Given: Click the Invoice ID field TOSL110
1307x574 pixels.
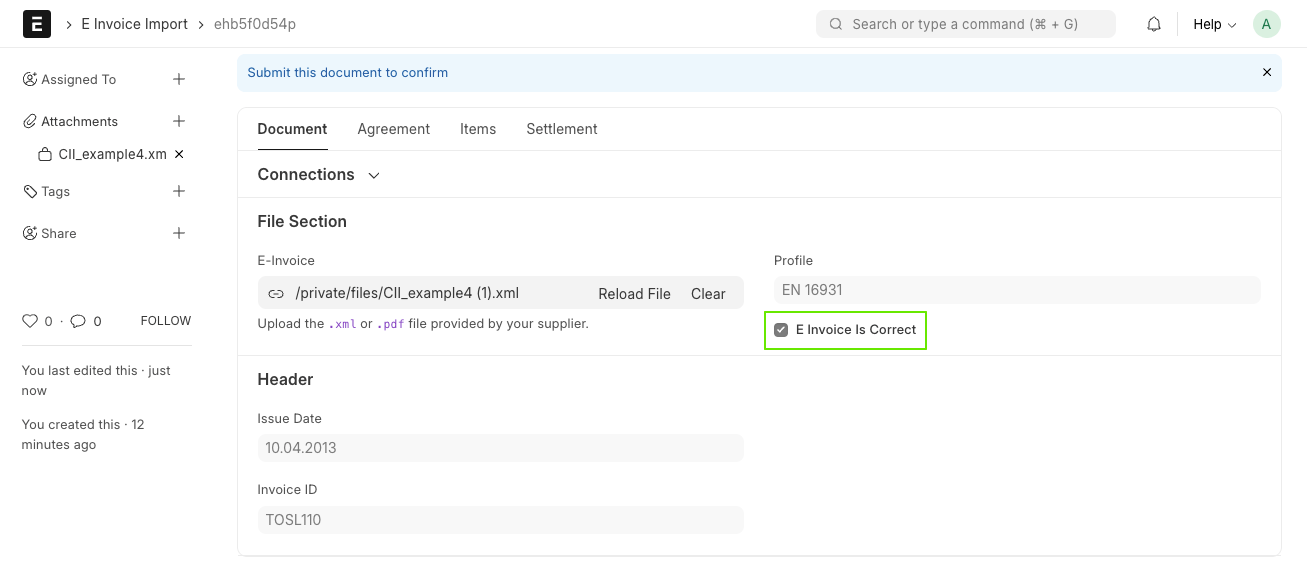Looking at the screenshot, I should coord(500,520).
